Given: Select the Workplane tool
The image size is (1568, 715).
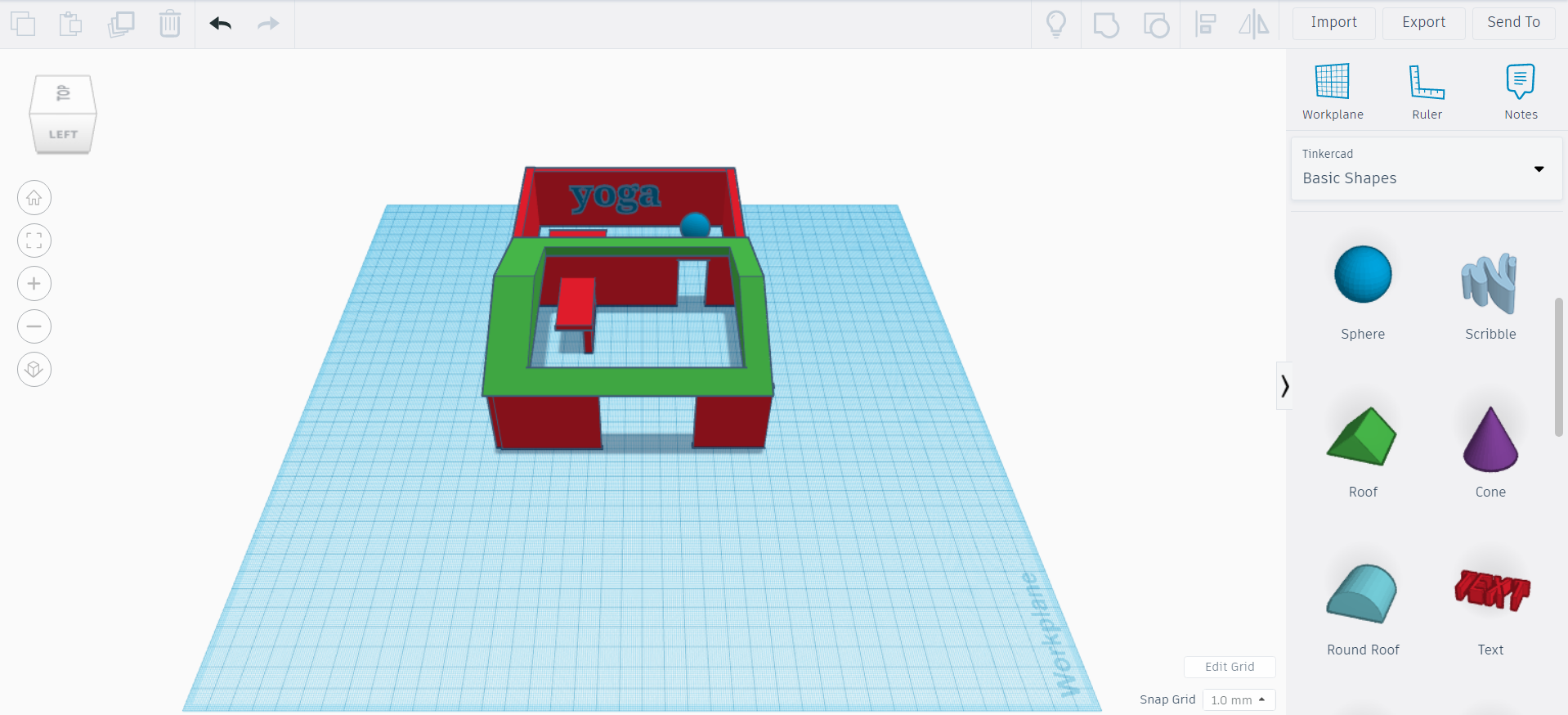Looking at the screenshot, I should coord(1333,92).
